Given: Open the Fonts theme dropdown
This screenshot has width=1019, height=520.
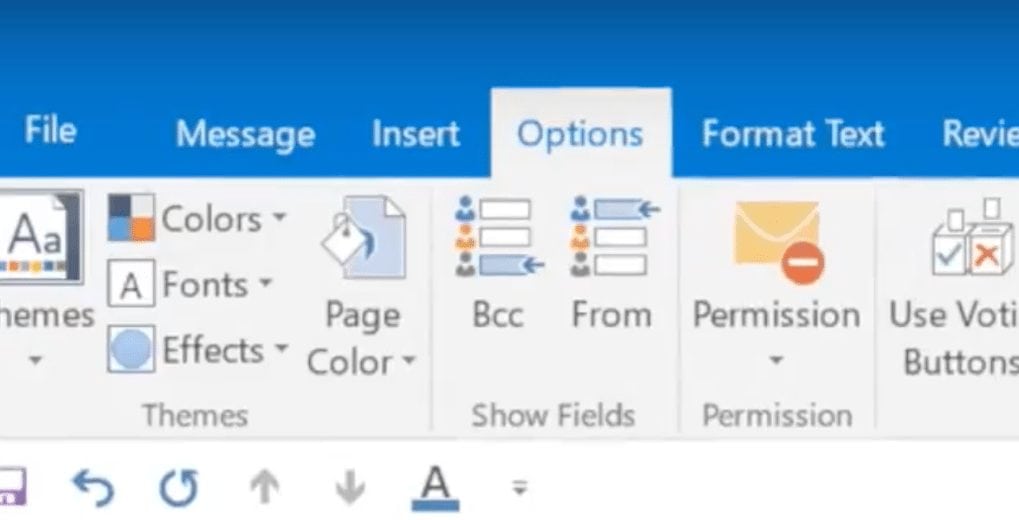Looking at the screenshot, I should [x=190, y=284].
